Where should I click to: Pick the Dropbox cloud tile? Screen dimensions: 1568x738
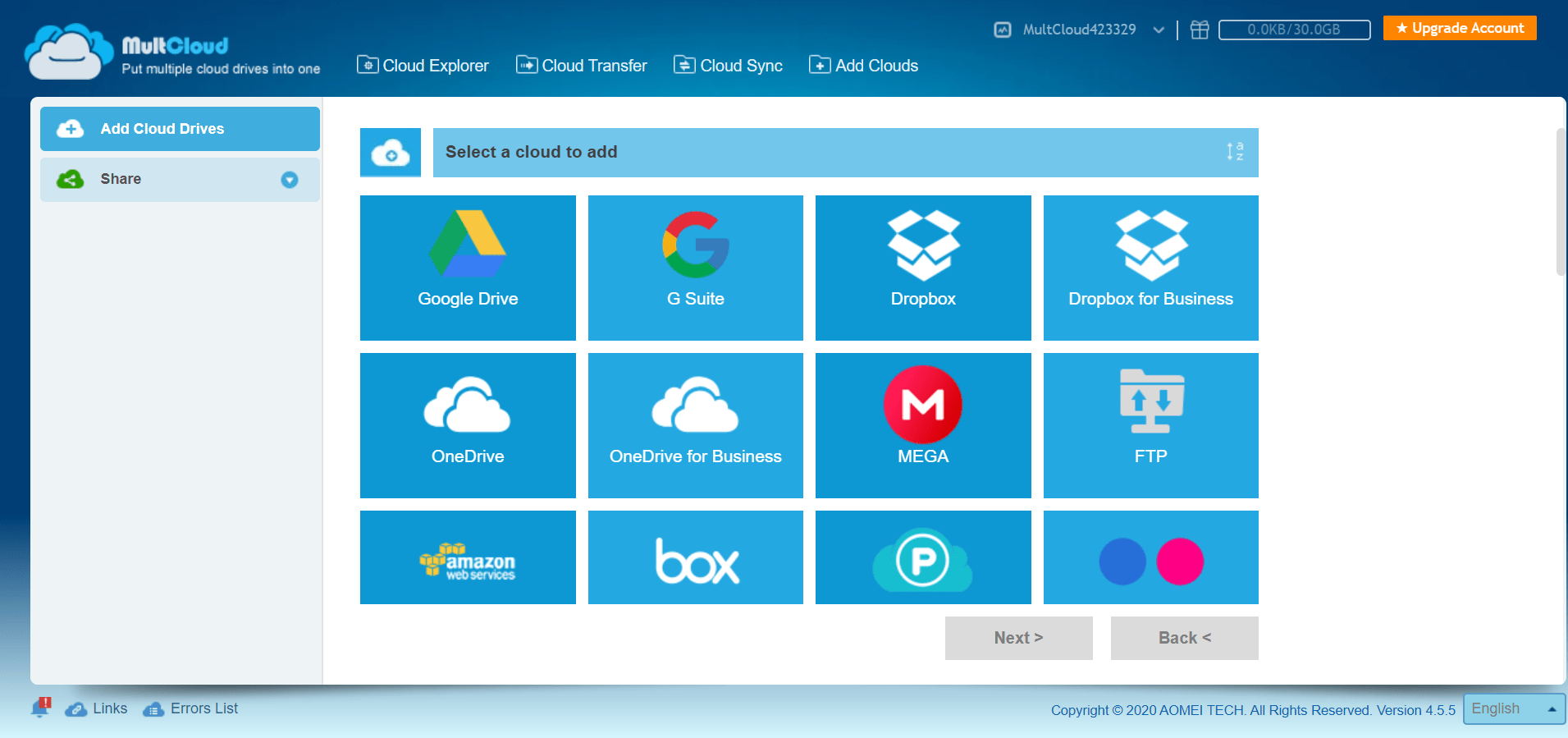[x=923, y=268]
